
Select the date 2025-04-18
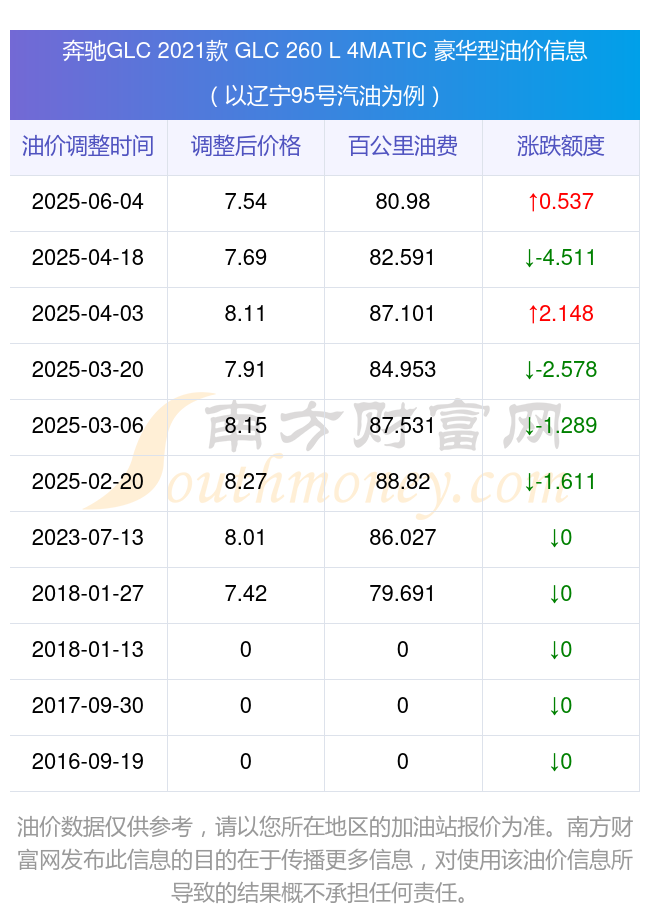coord(87,258)
